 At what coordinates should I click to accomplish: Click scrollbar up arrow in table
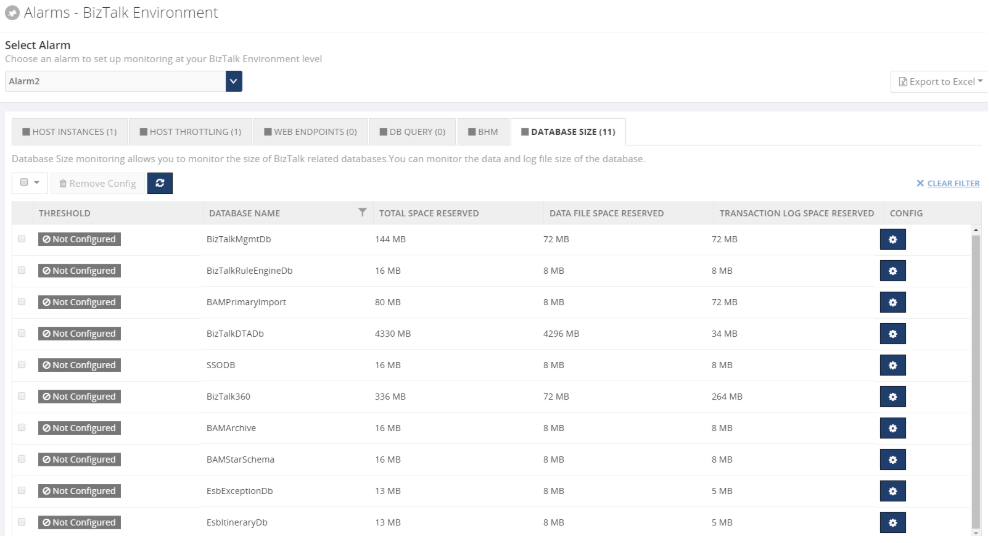click(976, 230)
